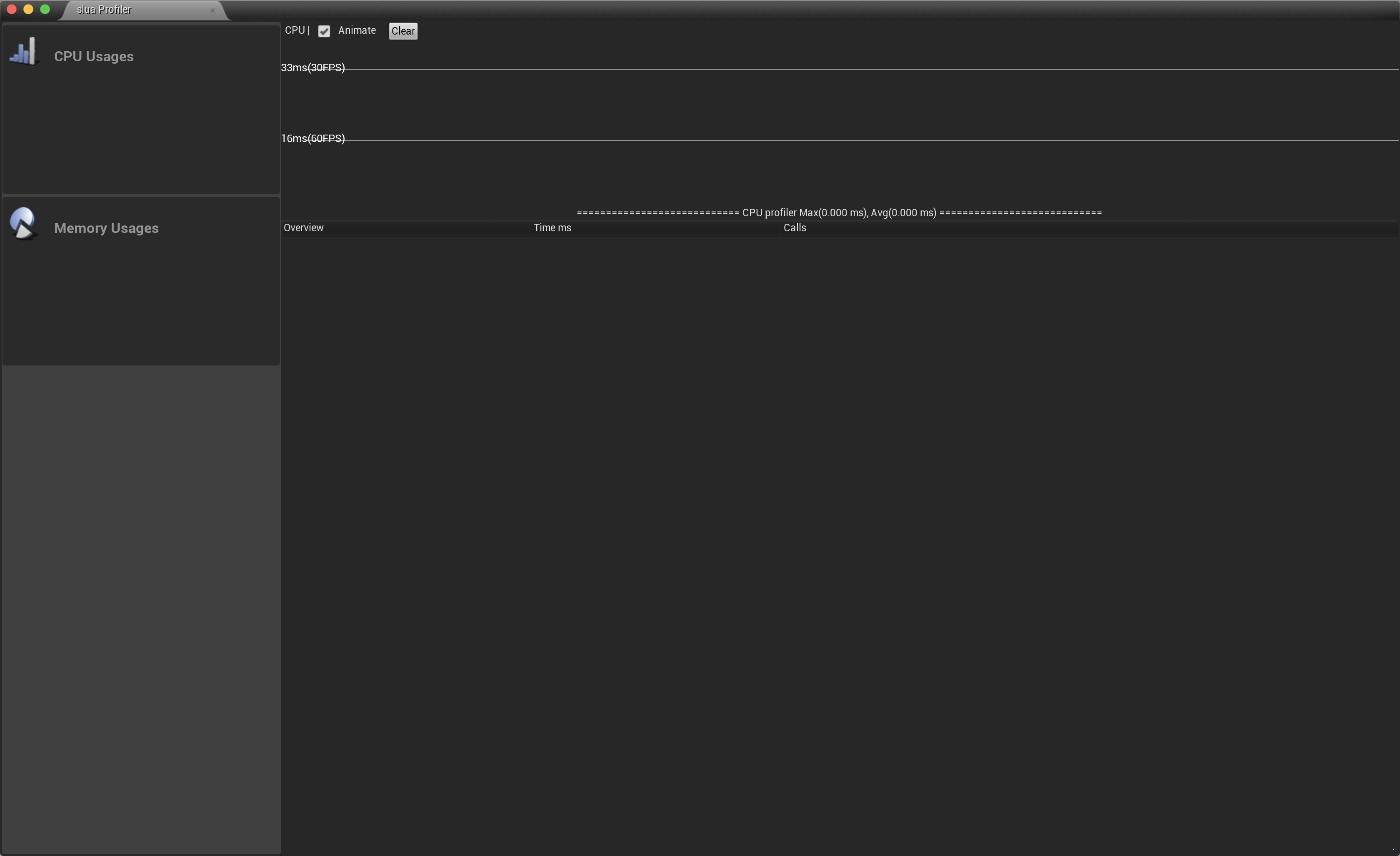The width and height of the screenshot is (1400, 856).
Task: Click the CPU Usages panel title text
Action: (x=94, y=56)
